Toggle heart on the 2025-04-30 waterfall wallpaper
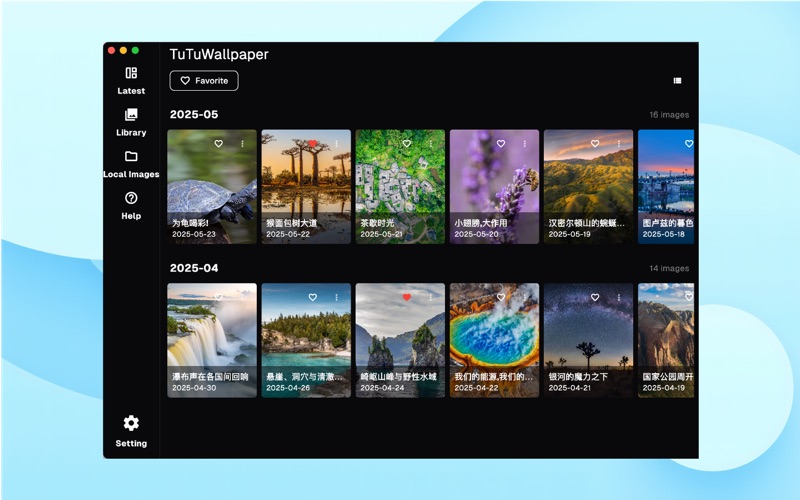The height and width of the screenshot is (500, 800). tap(218, 297)
